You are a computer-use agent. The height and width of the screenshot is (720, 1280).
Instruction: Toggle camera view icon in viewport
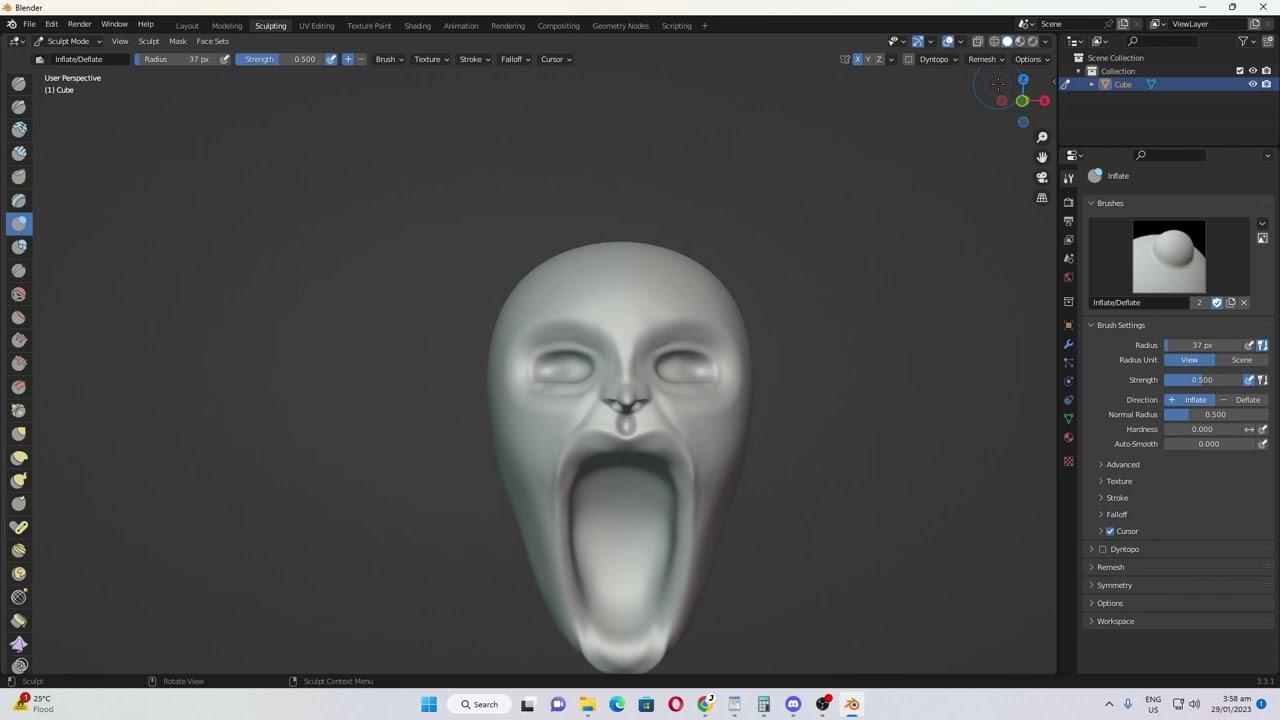tap(1042, 177)
